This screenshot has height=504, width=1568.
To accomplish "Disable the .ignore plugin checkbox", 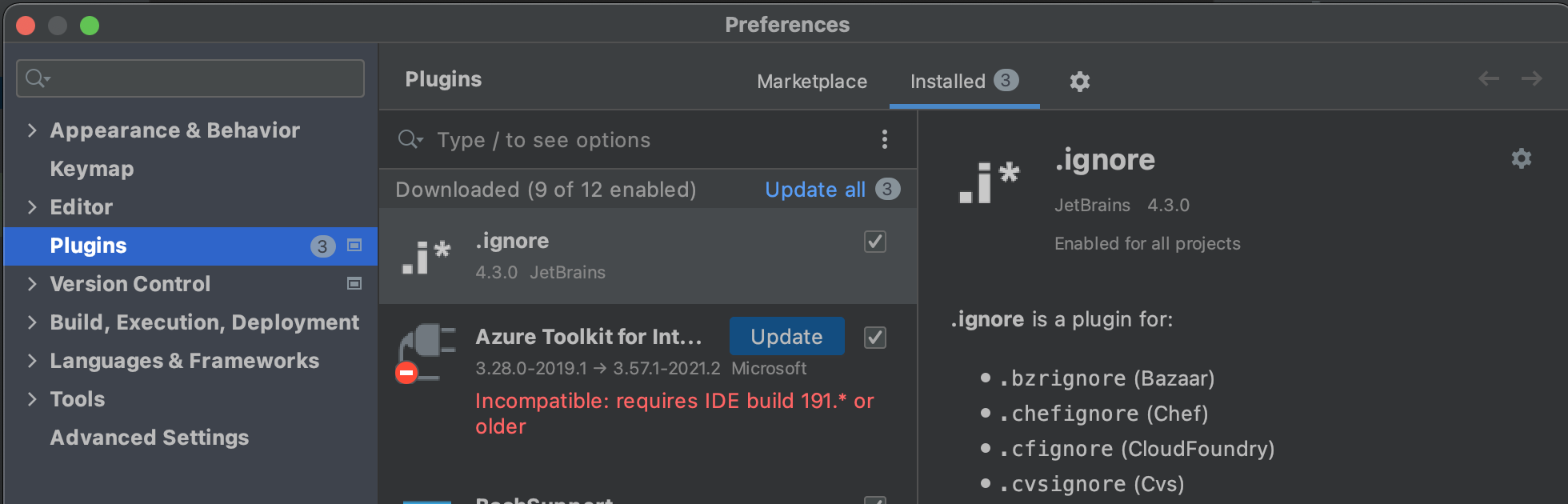I will [x=875, y=242].
